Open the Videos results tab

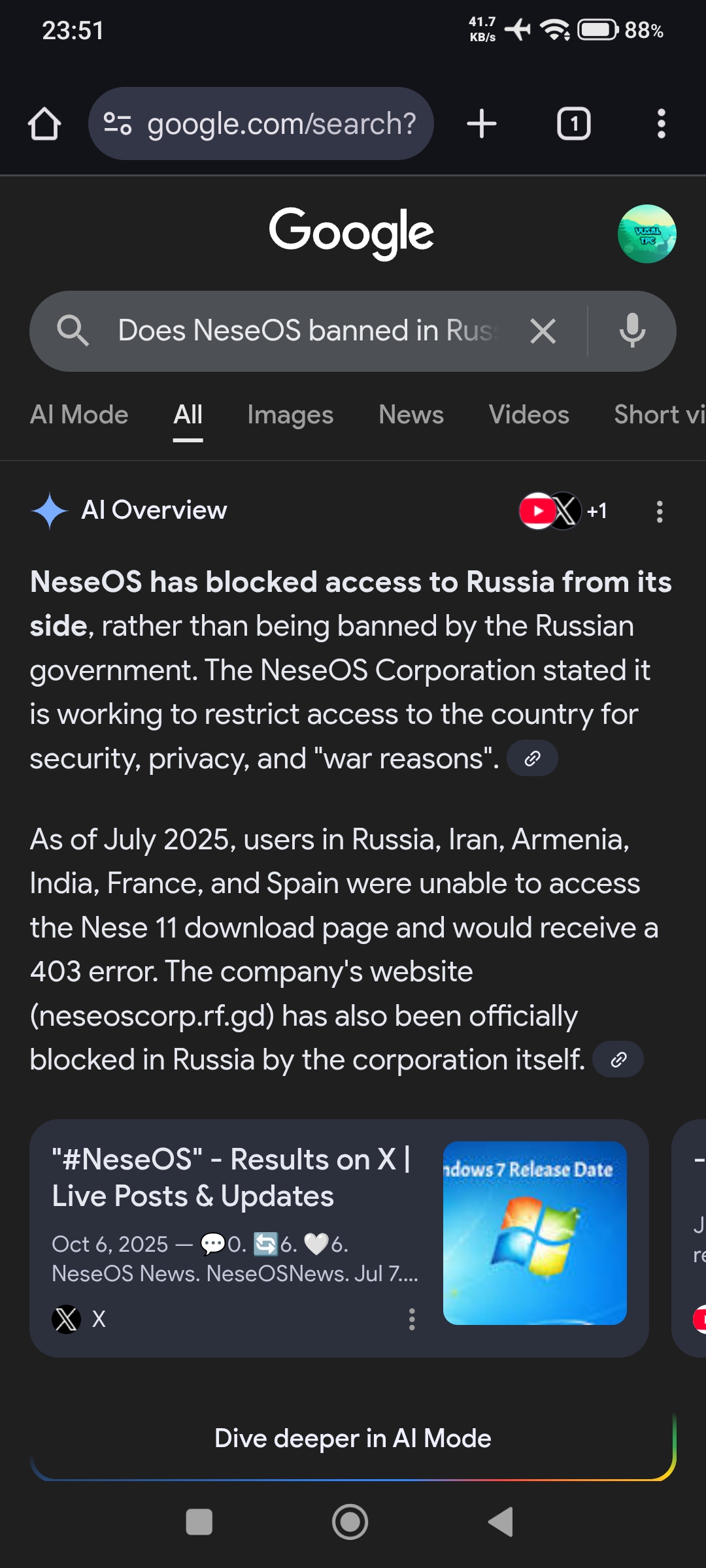click(x=529, y=415)
